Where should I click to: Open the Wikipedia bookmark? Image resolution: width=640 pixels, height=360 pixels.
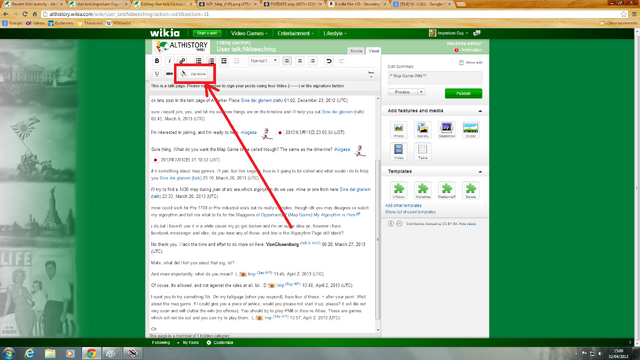[119, 23]
